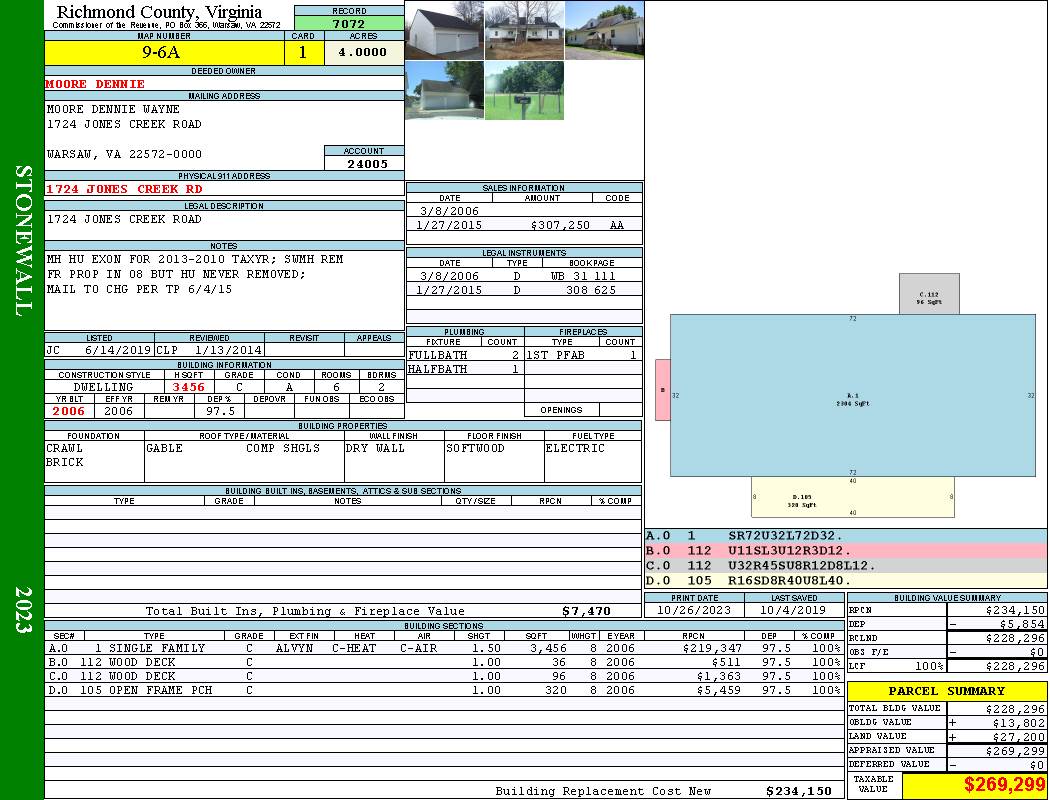Select the yellow D.0 sketch legend row
This screenshot has width=1050, height=800.
(845, 580)
